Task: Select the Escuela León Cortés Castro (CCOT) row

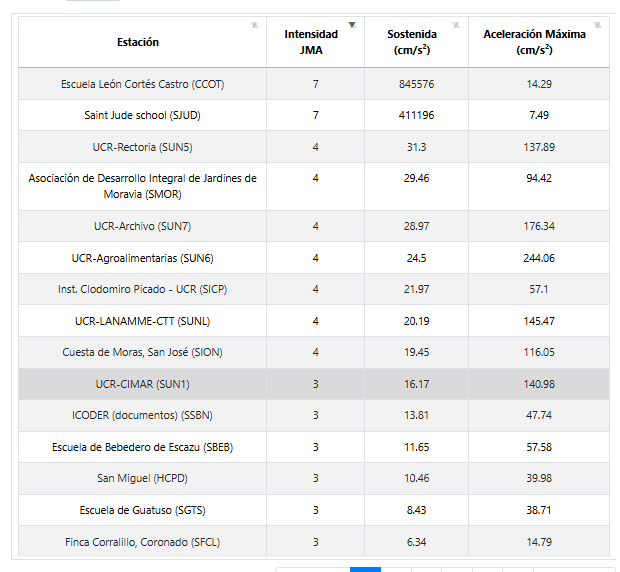Action: point(142,84)
